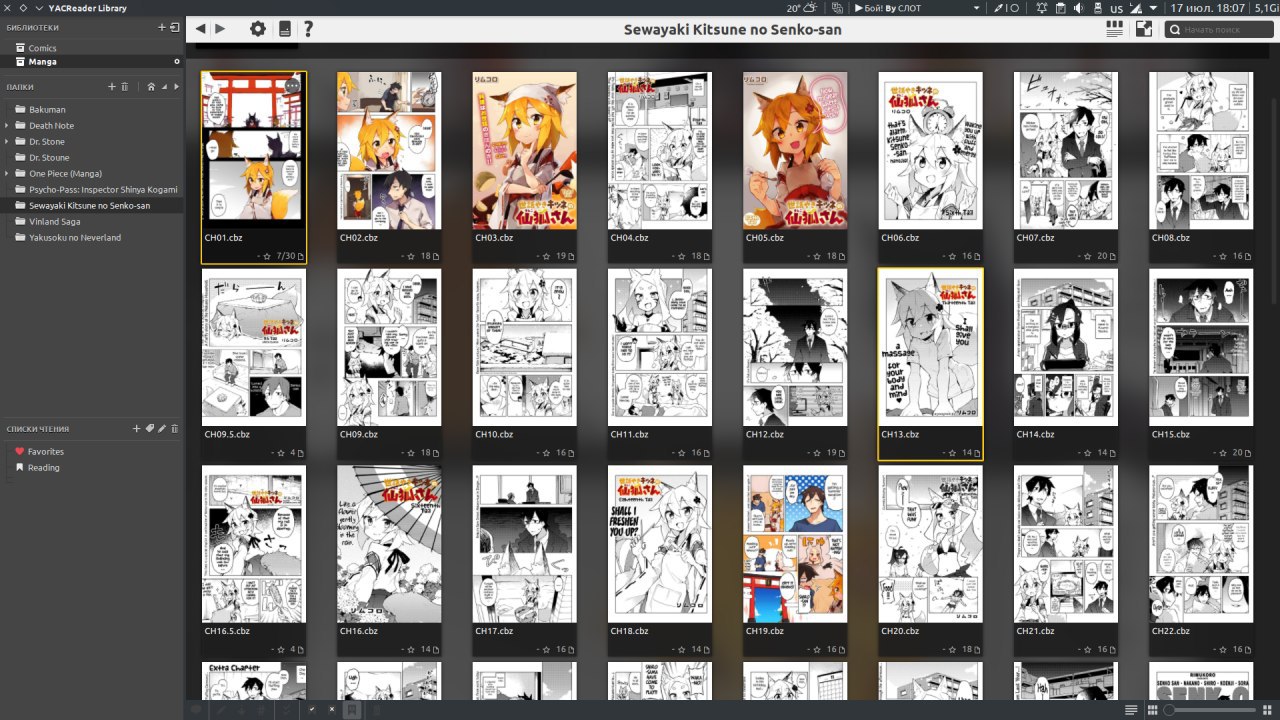Rate CH12.cbz with its star icon
Viewport: 1280px width, 720px height.
point(817,454)
